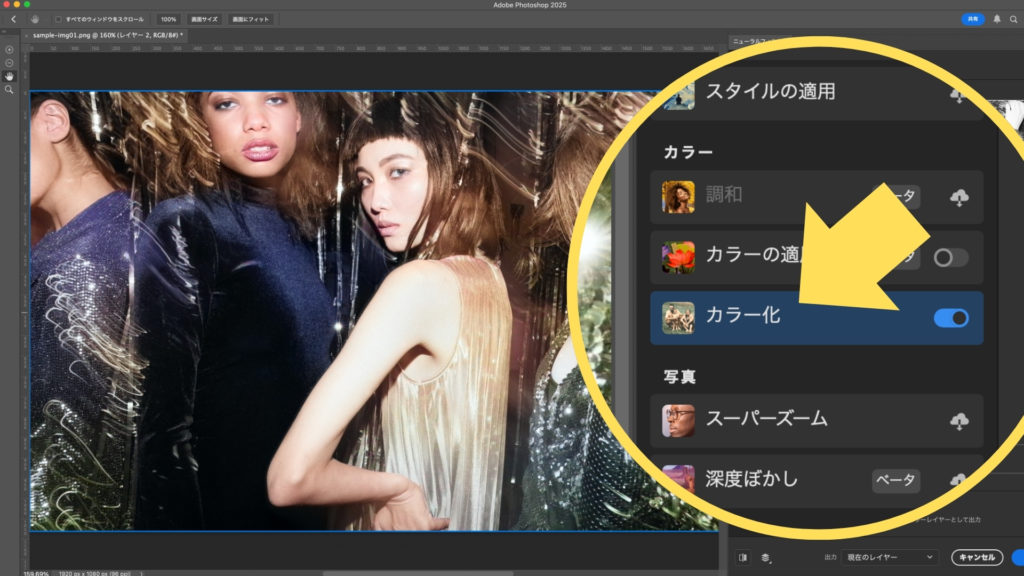This screenshot has height=576, width=1024.
Task: Enable the カラーの適用 toggle switch
Action: click(950, 257)
